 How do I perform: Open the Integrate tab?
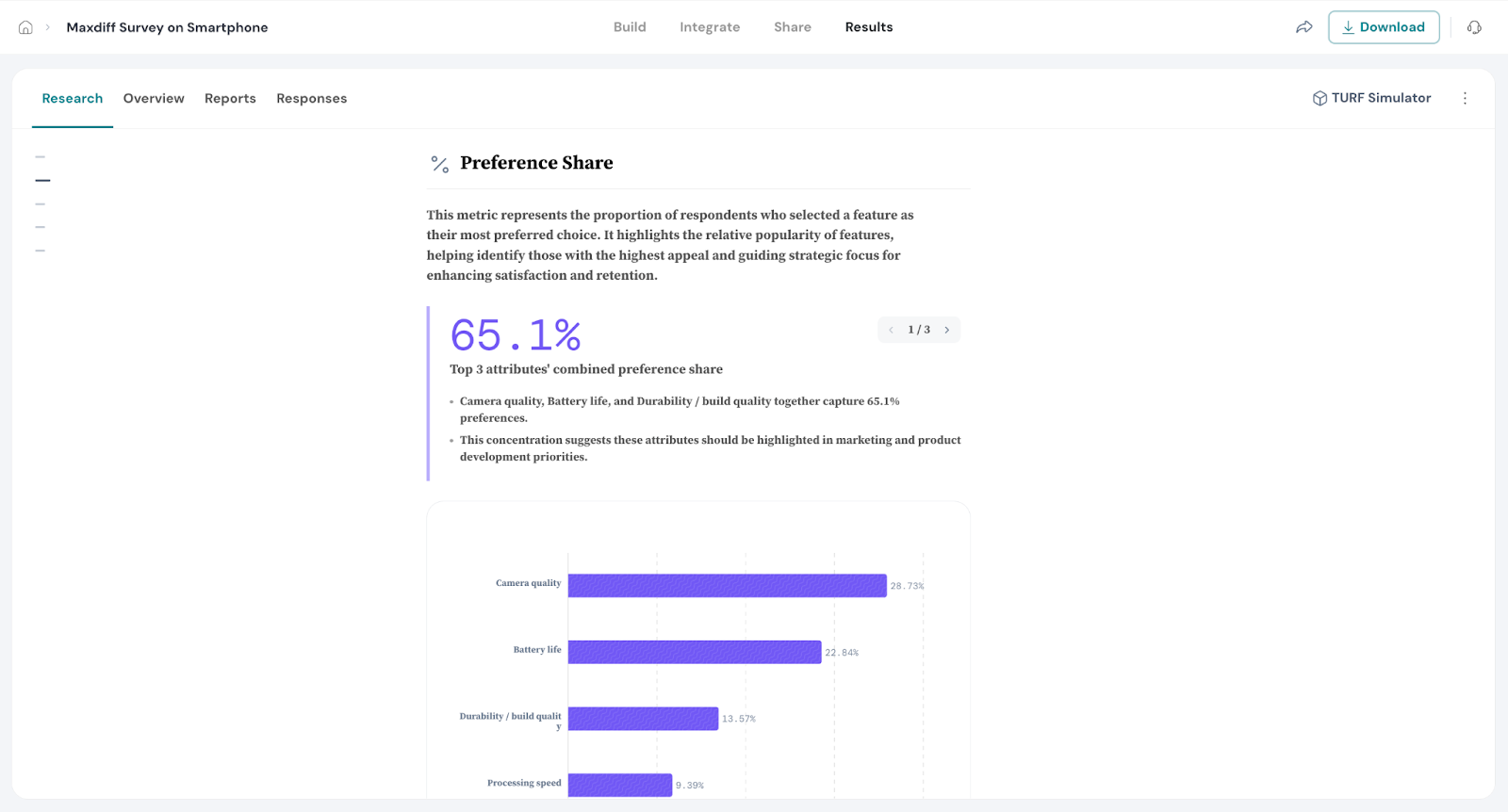click(x=710, y=27)
